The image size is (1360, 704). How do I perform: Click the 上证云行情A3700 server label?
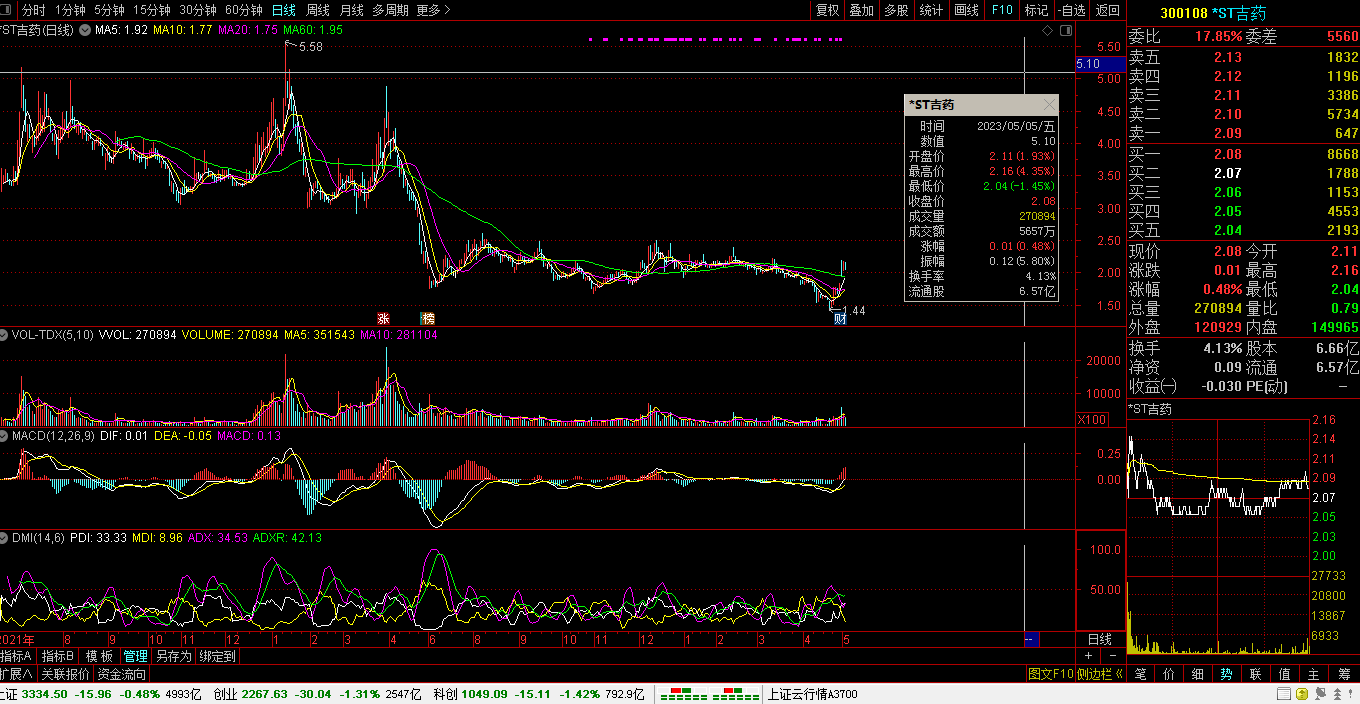812,693
